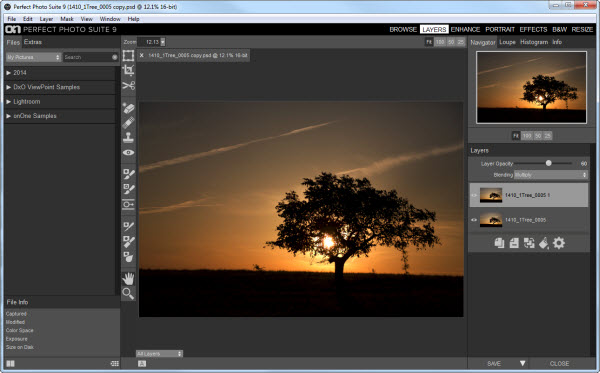Open the All Layers dropdown
Image resolution: width=600 pixels, height=373 pixels.
point(159,354)
